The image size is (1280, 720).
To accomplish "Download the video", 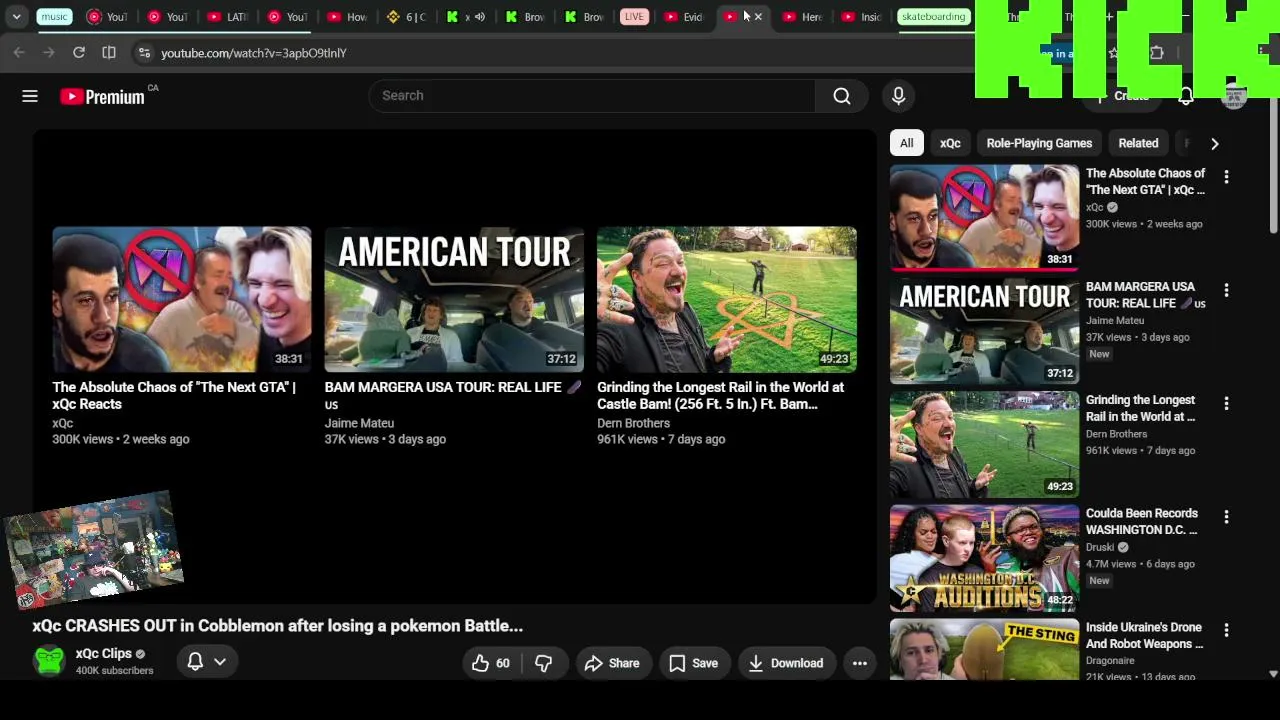I will click(x=786, y=663).
